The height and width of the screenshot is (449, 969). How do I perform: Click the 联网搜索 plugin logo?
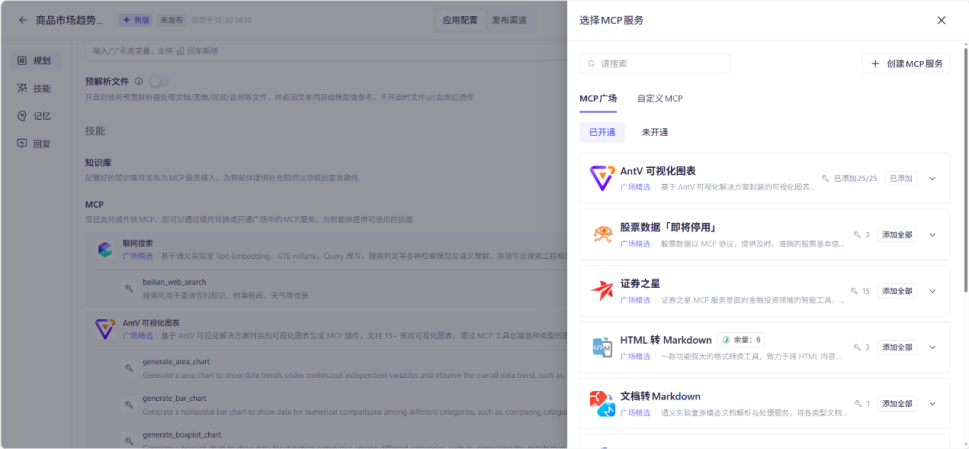coord(106,249)
